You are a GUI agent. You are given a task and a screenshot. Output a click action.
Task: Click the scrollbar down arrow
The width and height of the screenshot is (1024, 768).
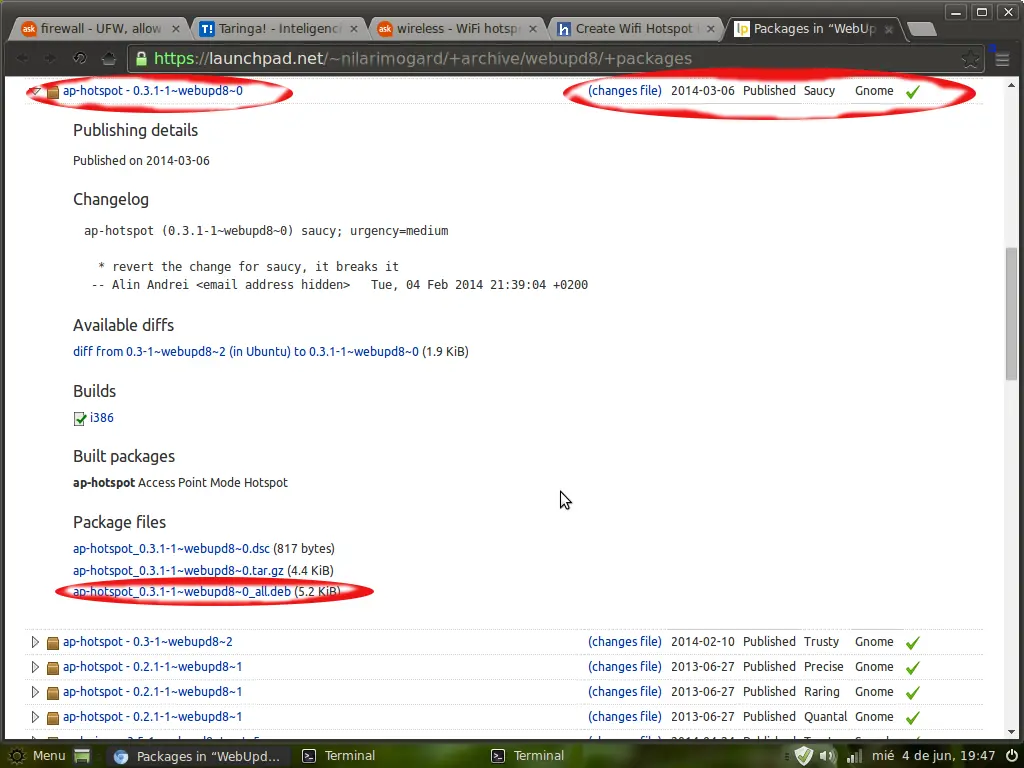point(1012,732)
